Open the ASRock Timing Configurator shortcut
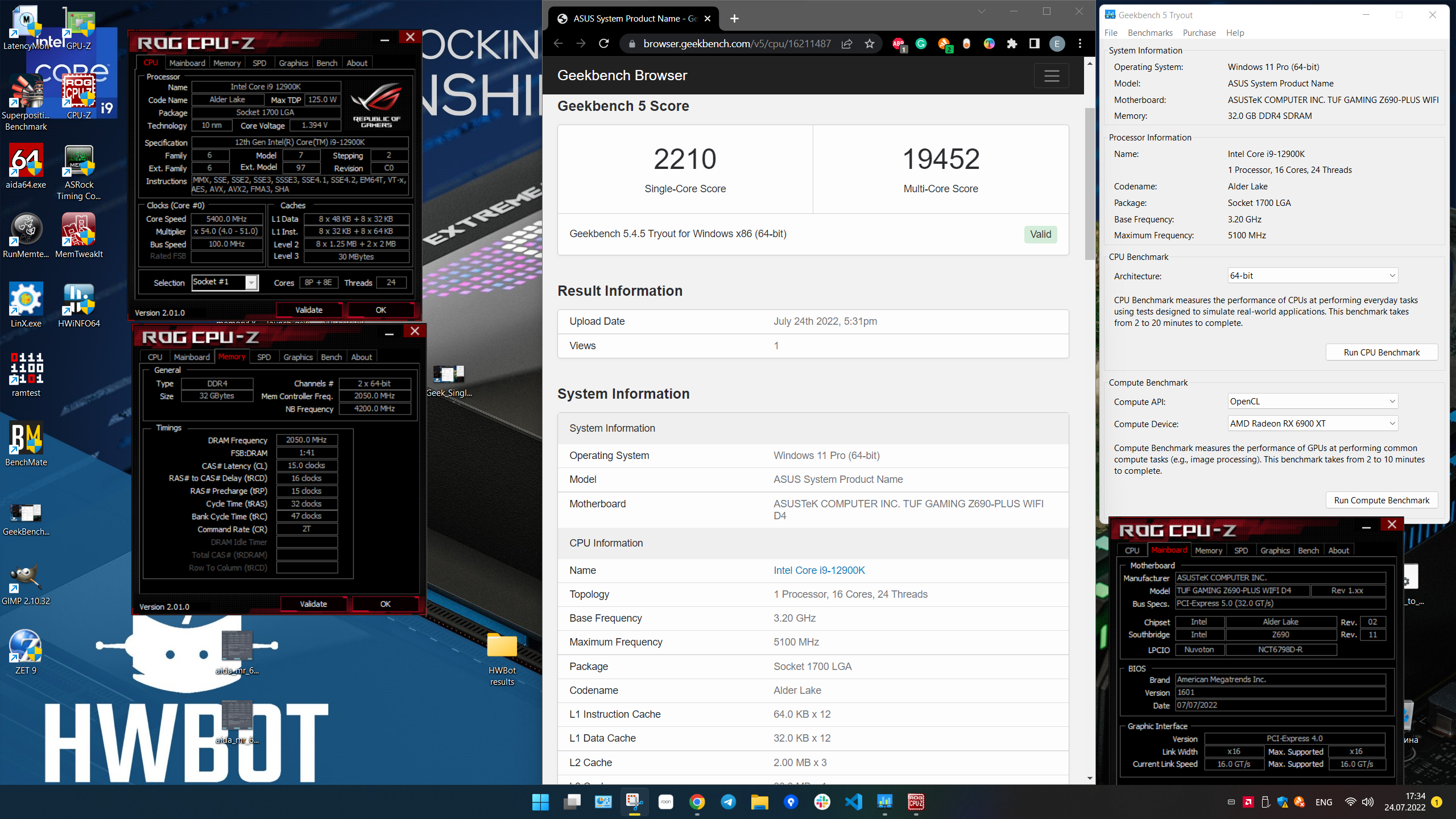 (79, 173)
